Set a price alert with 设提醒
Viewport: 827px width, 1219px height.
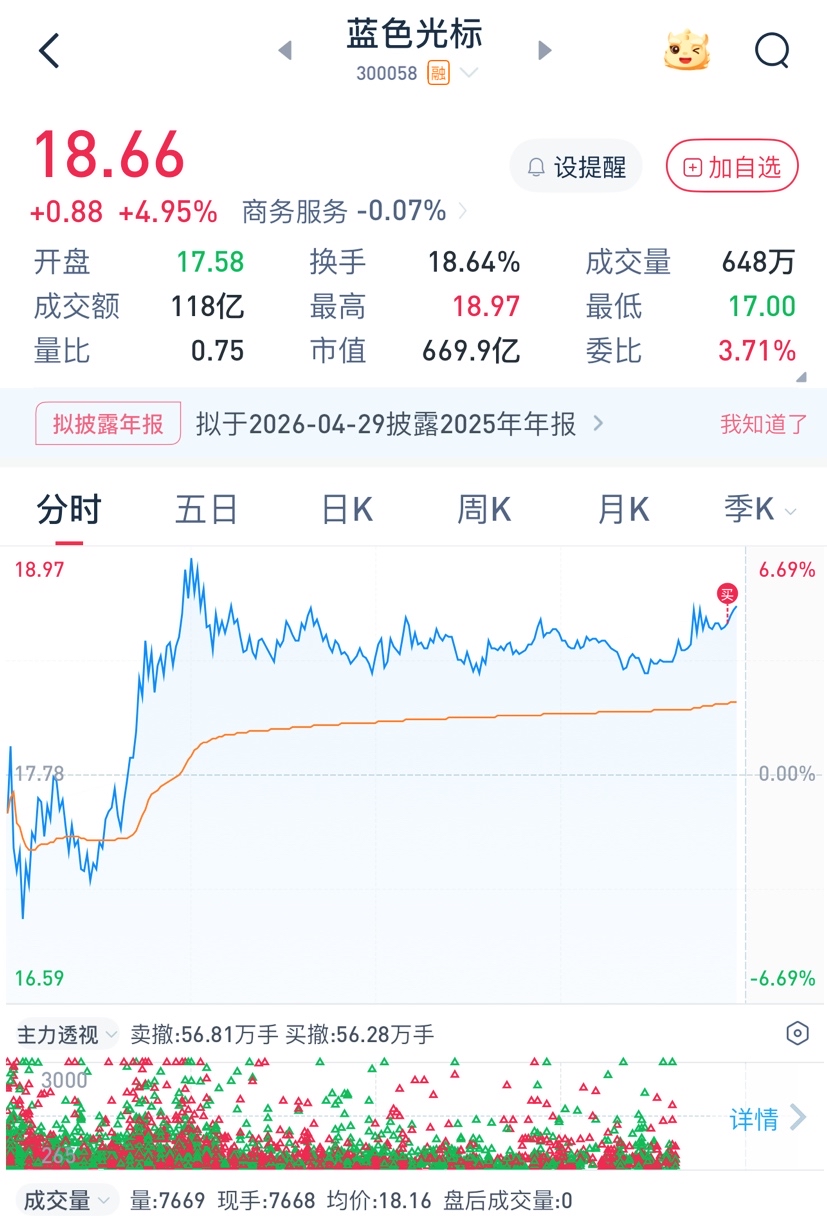(576, 167)
